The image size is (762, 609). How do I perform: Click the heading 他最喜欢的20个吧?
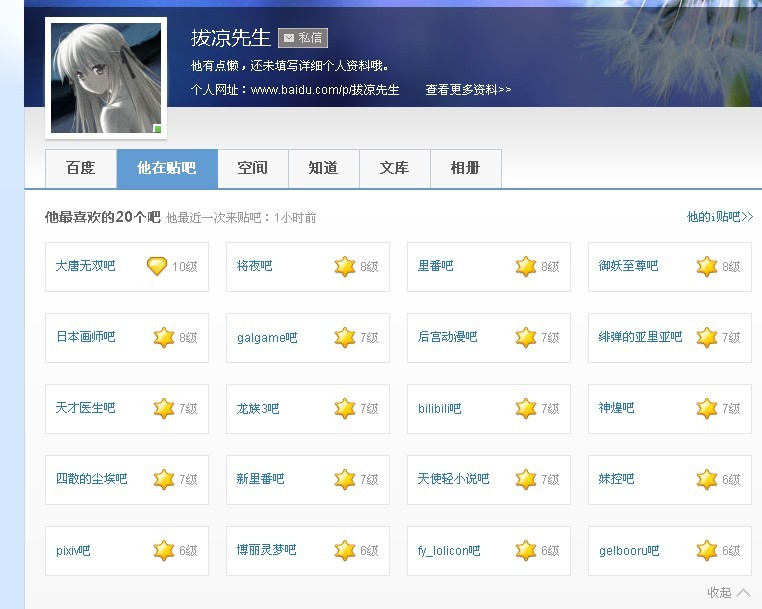[x=103, y=217]
